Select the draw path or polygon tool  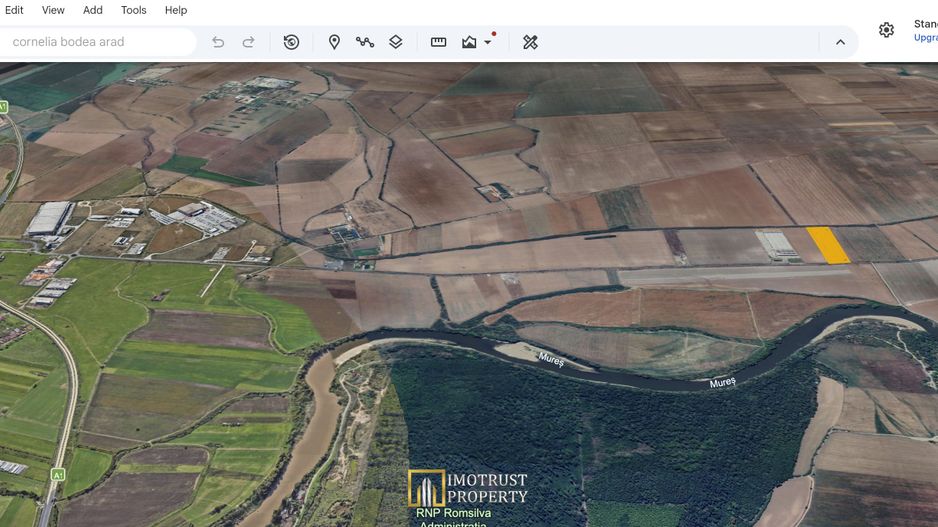(x=365, y=42)
